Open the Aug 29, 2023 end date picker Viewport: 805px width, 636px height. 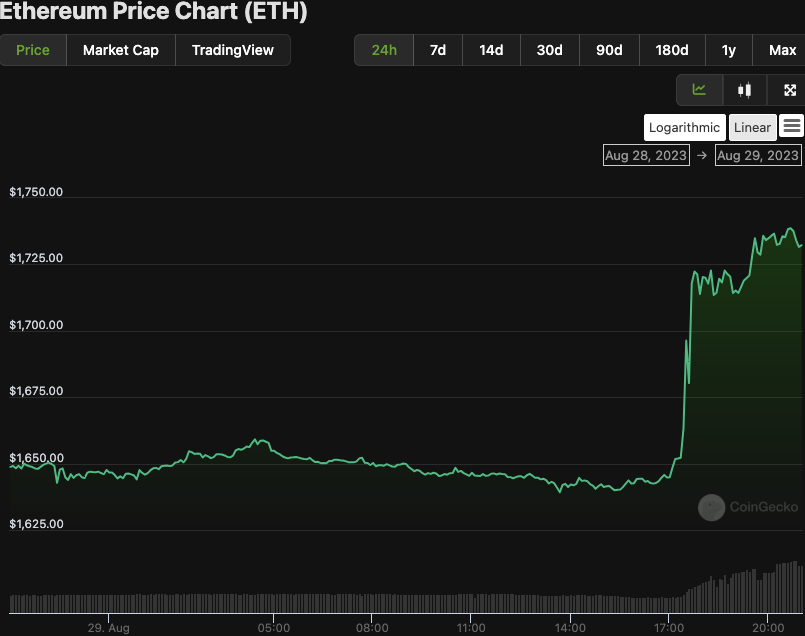(x=757, y=155)
